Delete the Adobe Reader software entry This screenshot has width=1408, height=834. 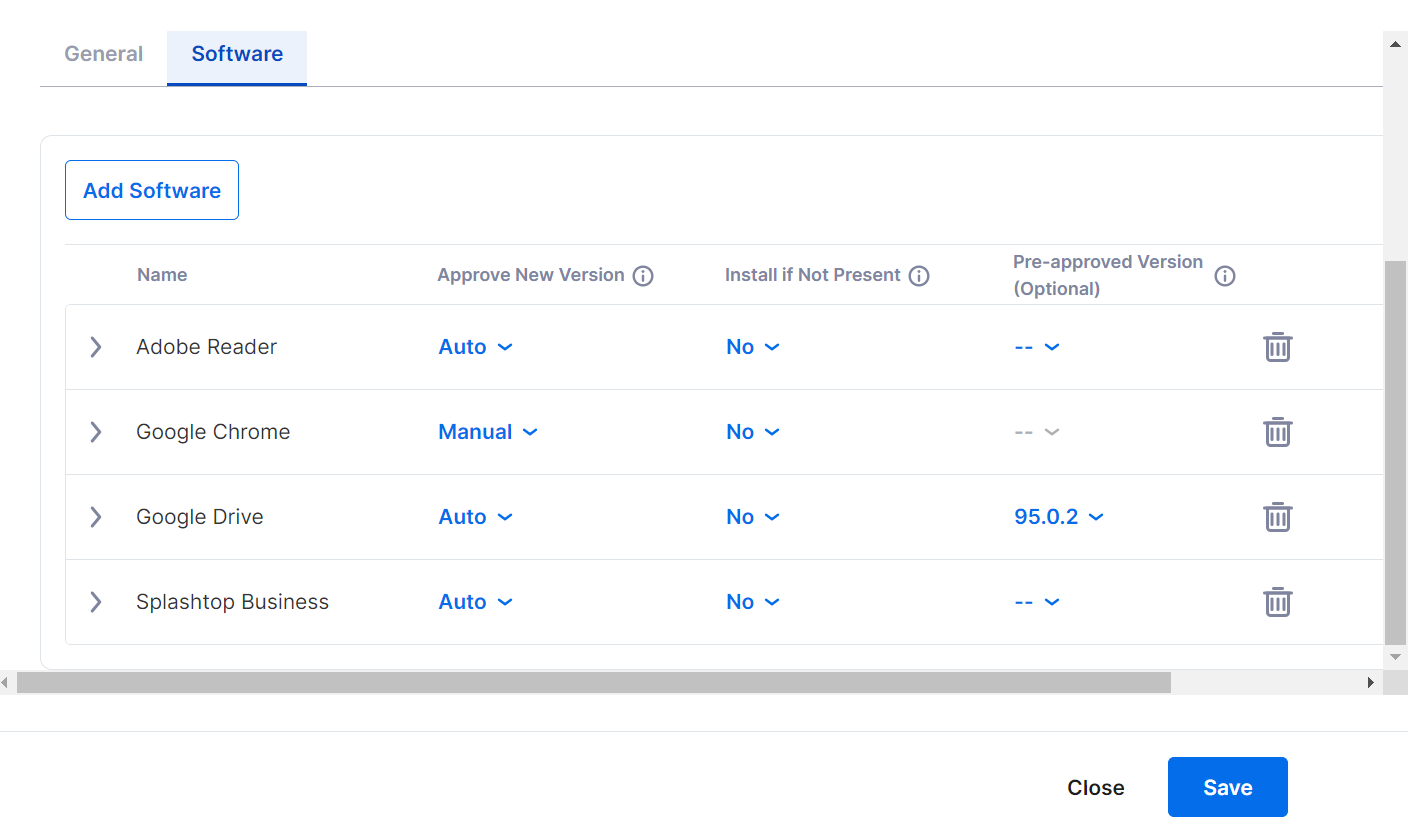1277,347
